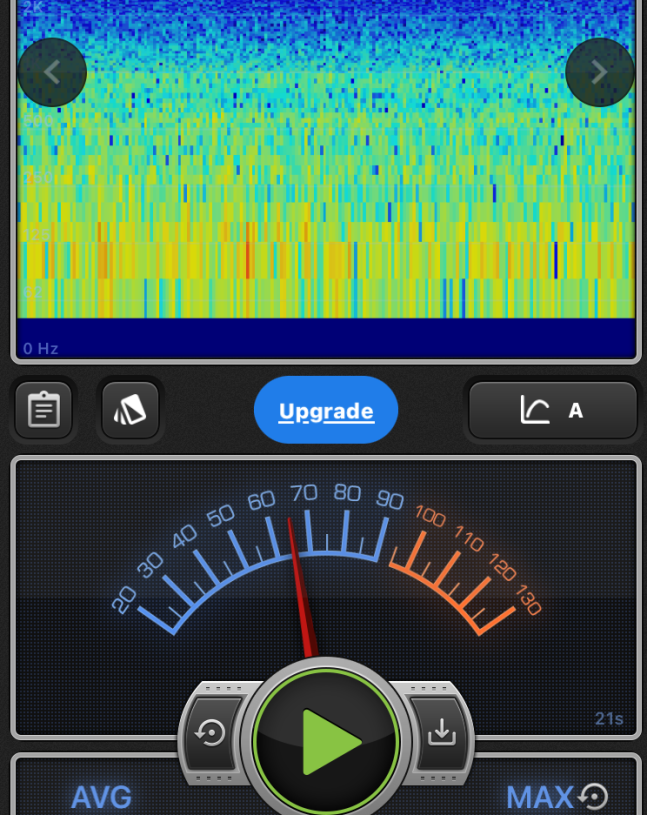
Task: Reset the MAX value with circular arrow
Action: [x=594, y=796]
